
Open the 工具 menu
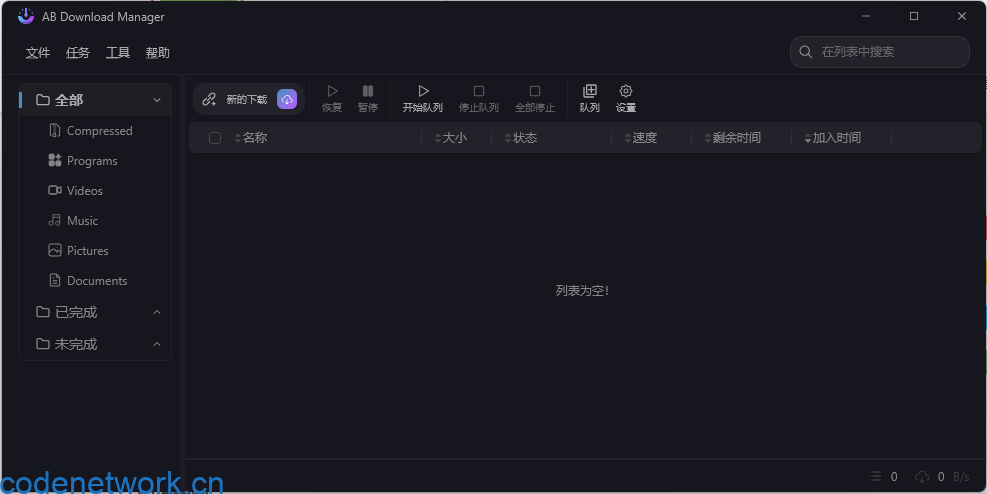coord(118,53)
